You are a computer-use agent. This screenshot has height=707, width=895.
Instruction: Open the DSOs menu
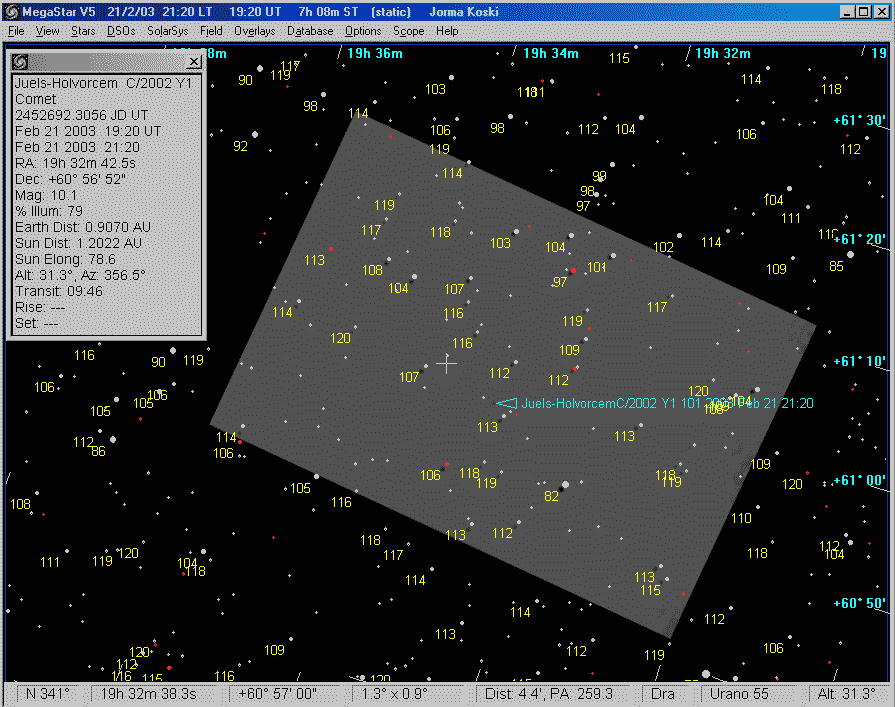[x=119, y=31]
